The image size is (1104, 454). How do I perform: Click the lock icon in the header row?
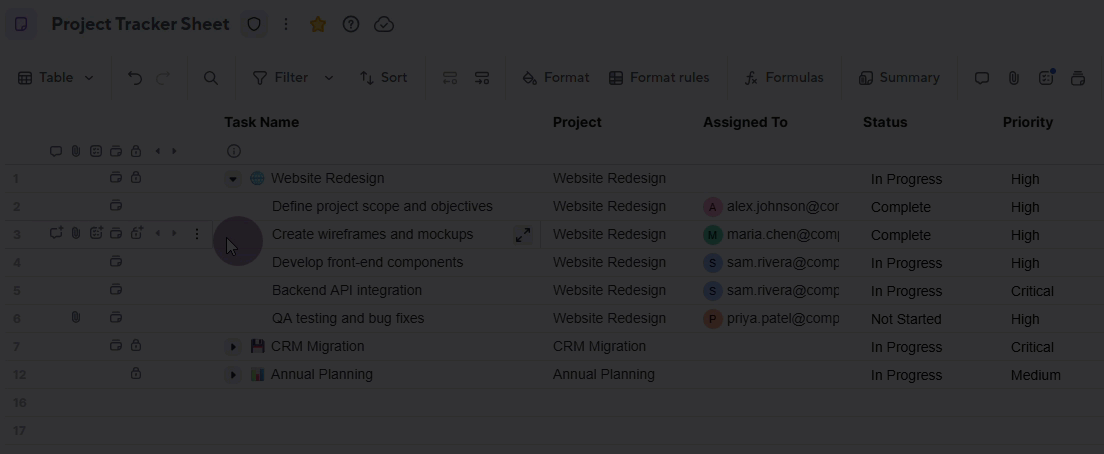click(136, 151)
